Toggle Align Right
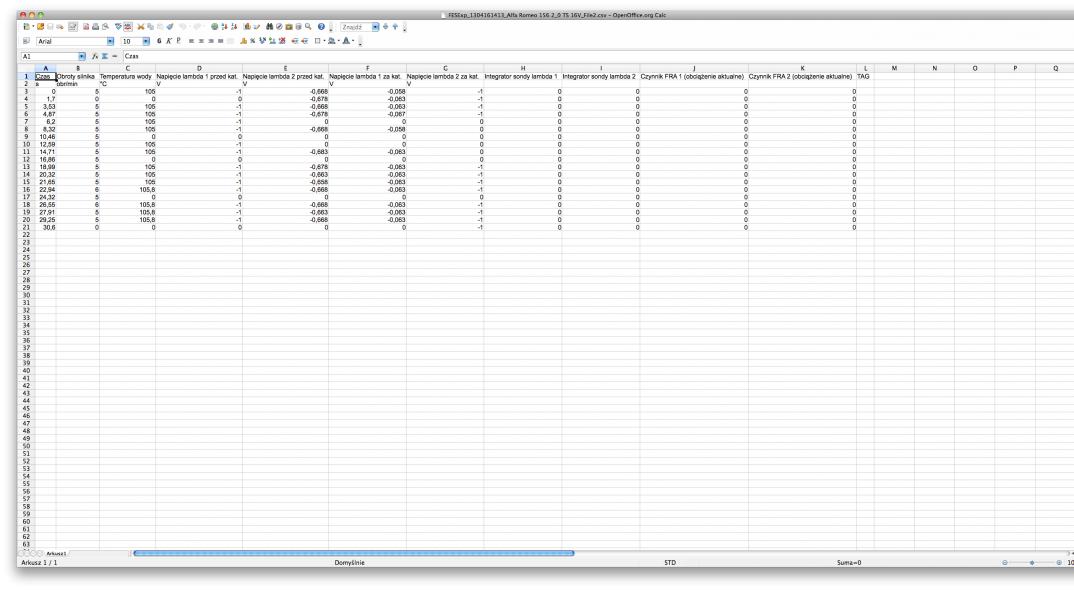The image size is (1074, 590). [211, 41]
